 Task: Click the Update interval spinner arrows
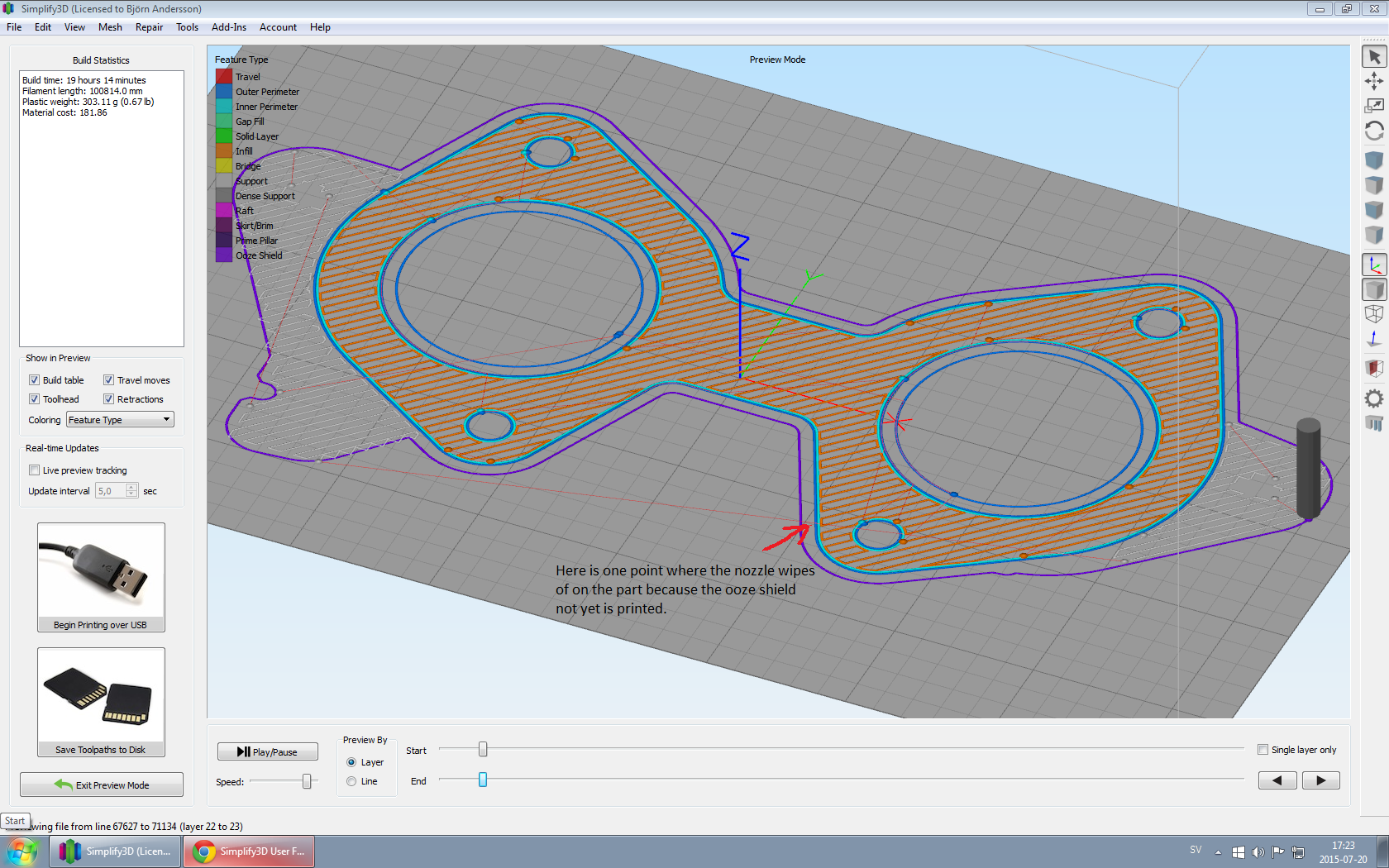(x=131, y=491)
